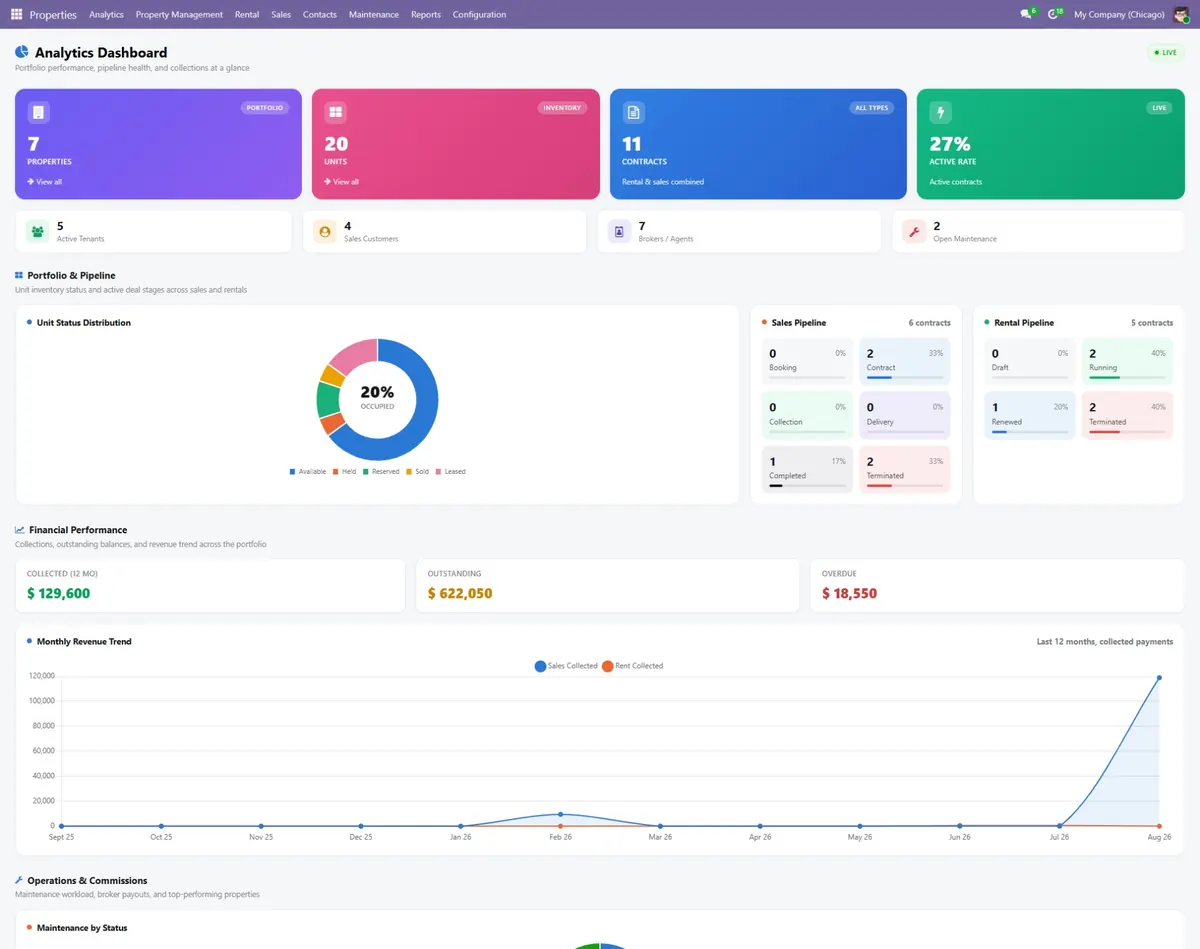Open the Brokers / Agents stat card
The width and height of the screenshot is (1200, 949).
click(739, 232)
